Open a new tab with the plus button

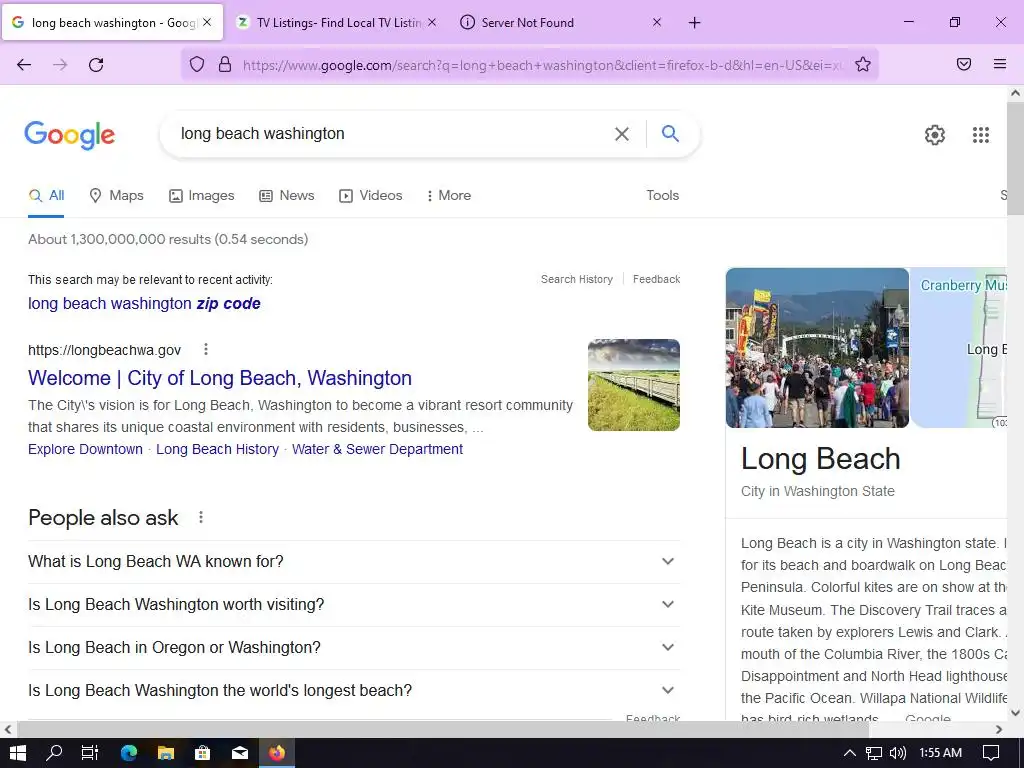click(x=694, y=23)
